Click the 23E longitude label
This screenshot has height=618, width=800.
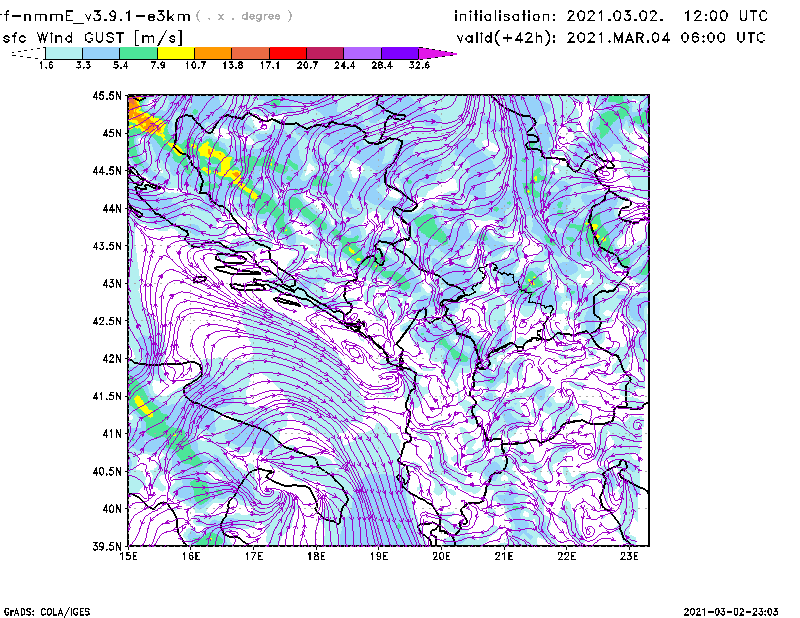[629, 556]
